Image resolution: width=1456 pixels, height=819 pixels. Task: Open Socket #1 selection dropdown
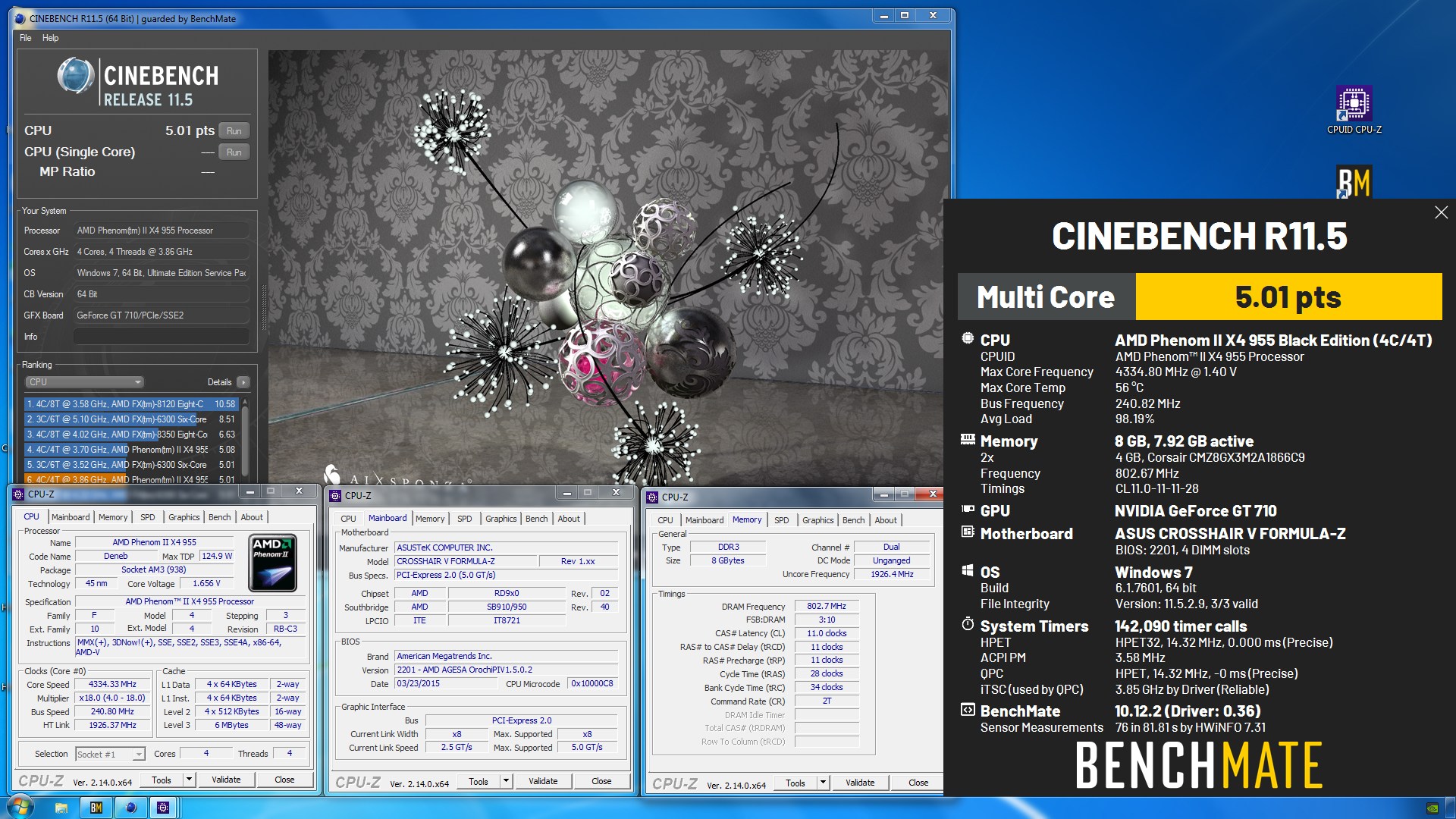coord(110,754)
